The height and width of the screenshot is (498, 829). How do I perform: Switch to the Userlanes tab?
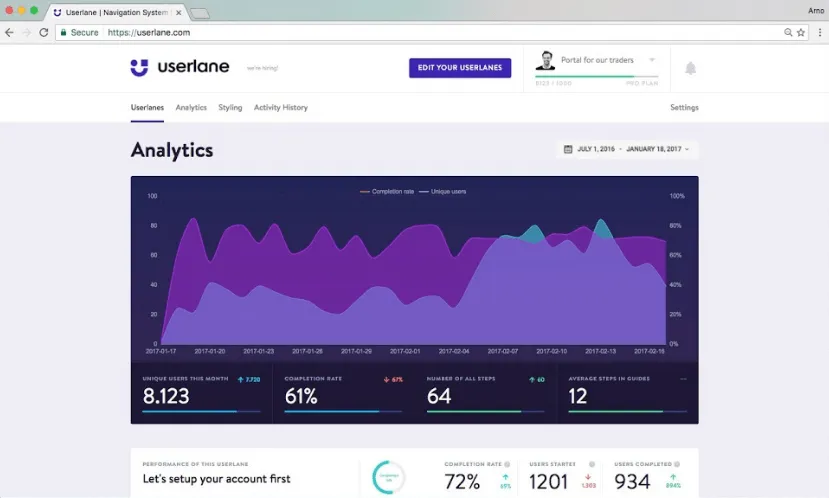click(147, 107)
